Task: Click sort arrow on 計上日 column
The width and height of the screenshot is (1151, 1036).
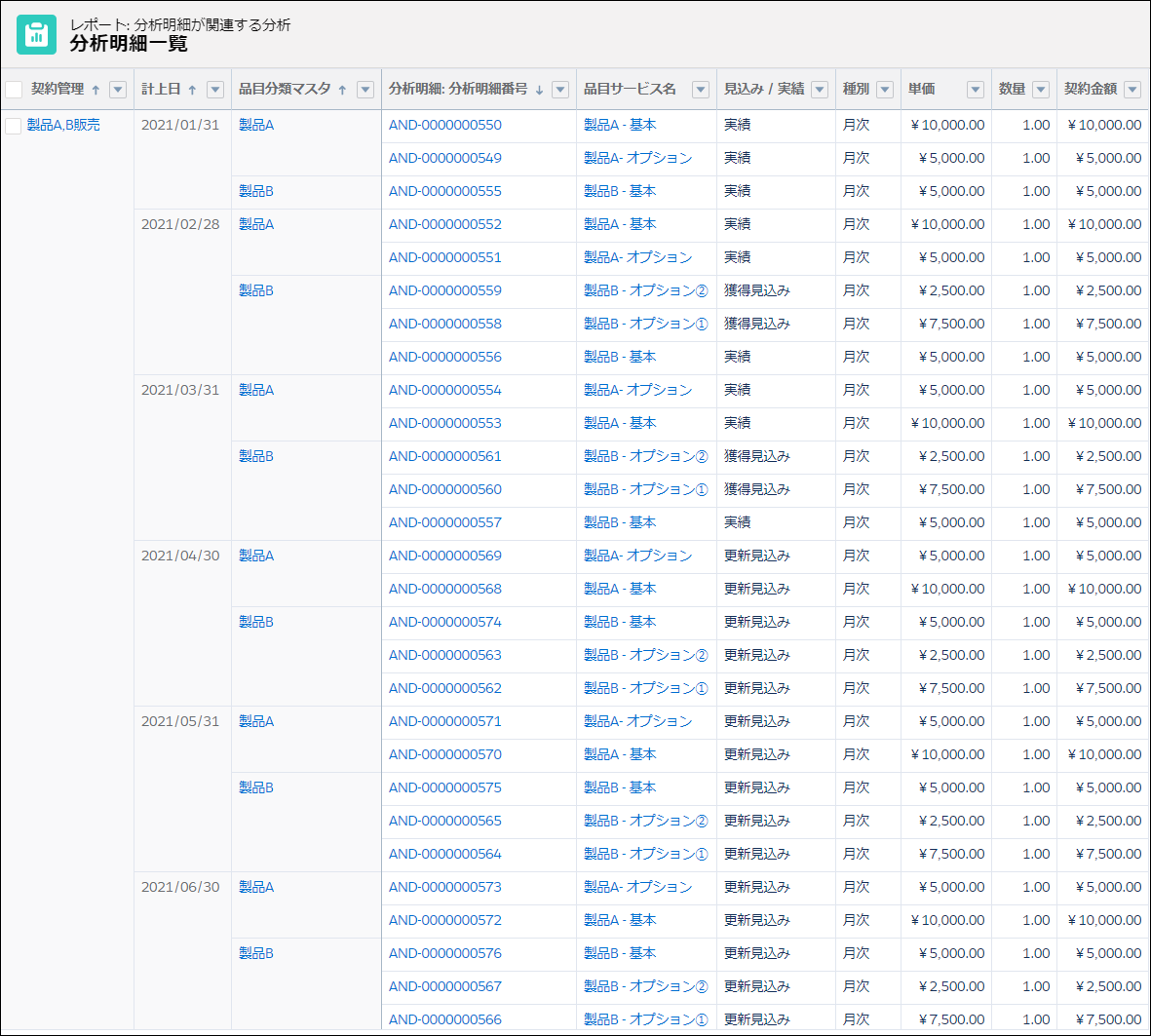Action: 192,90
